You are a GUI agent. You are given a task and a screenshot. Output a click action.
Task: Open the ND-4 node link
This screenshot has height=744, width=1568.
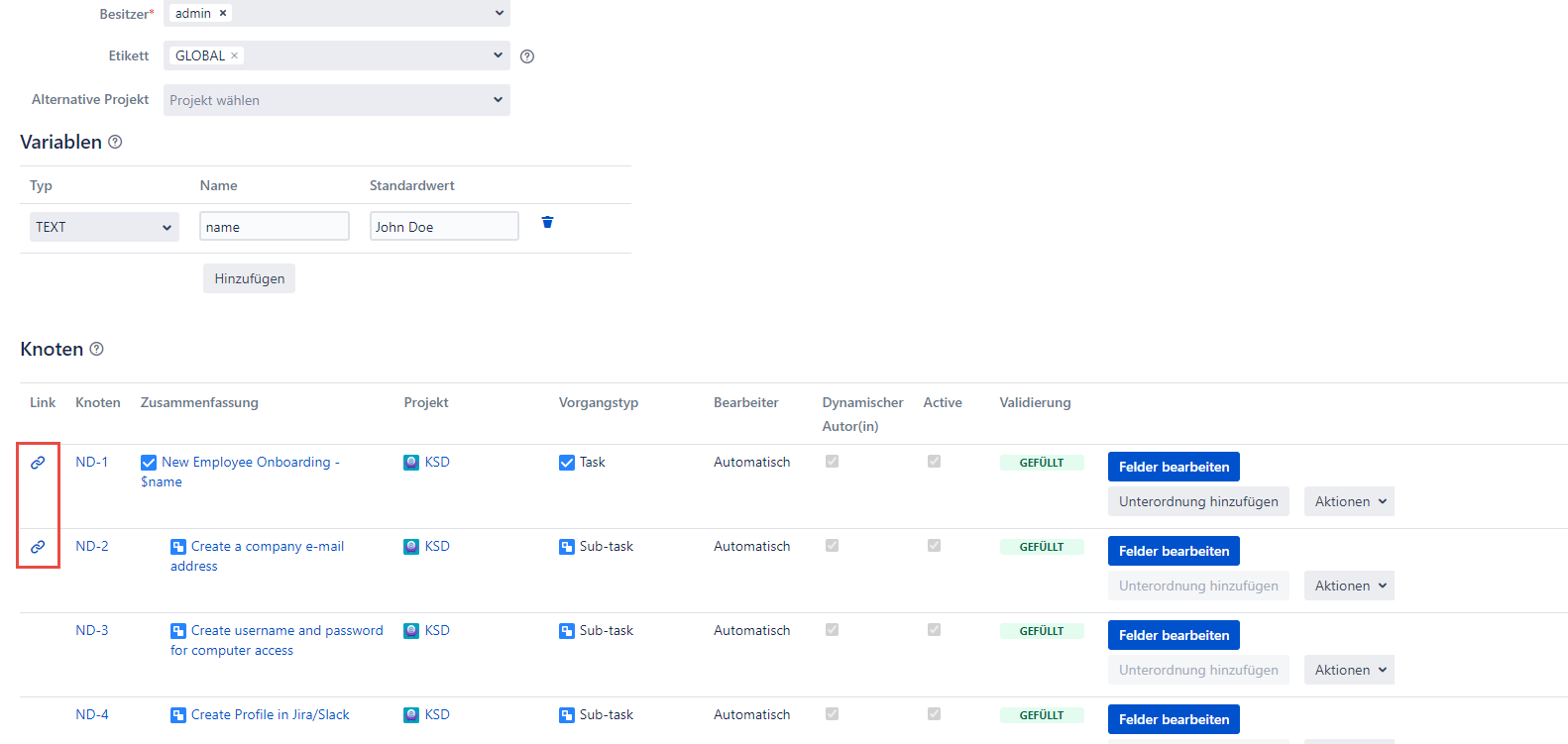coord(92,714)
